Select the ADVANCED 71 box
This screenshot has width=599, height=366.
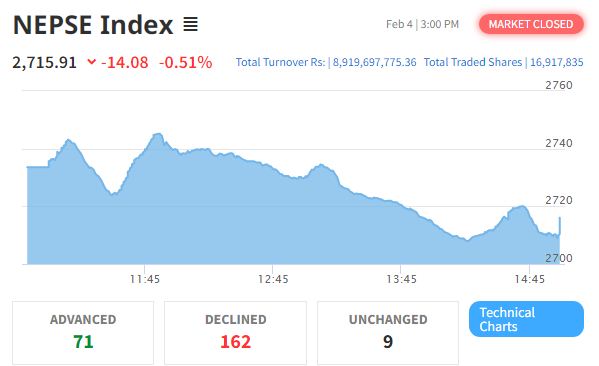(x=83, y=333)
